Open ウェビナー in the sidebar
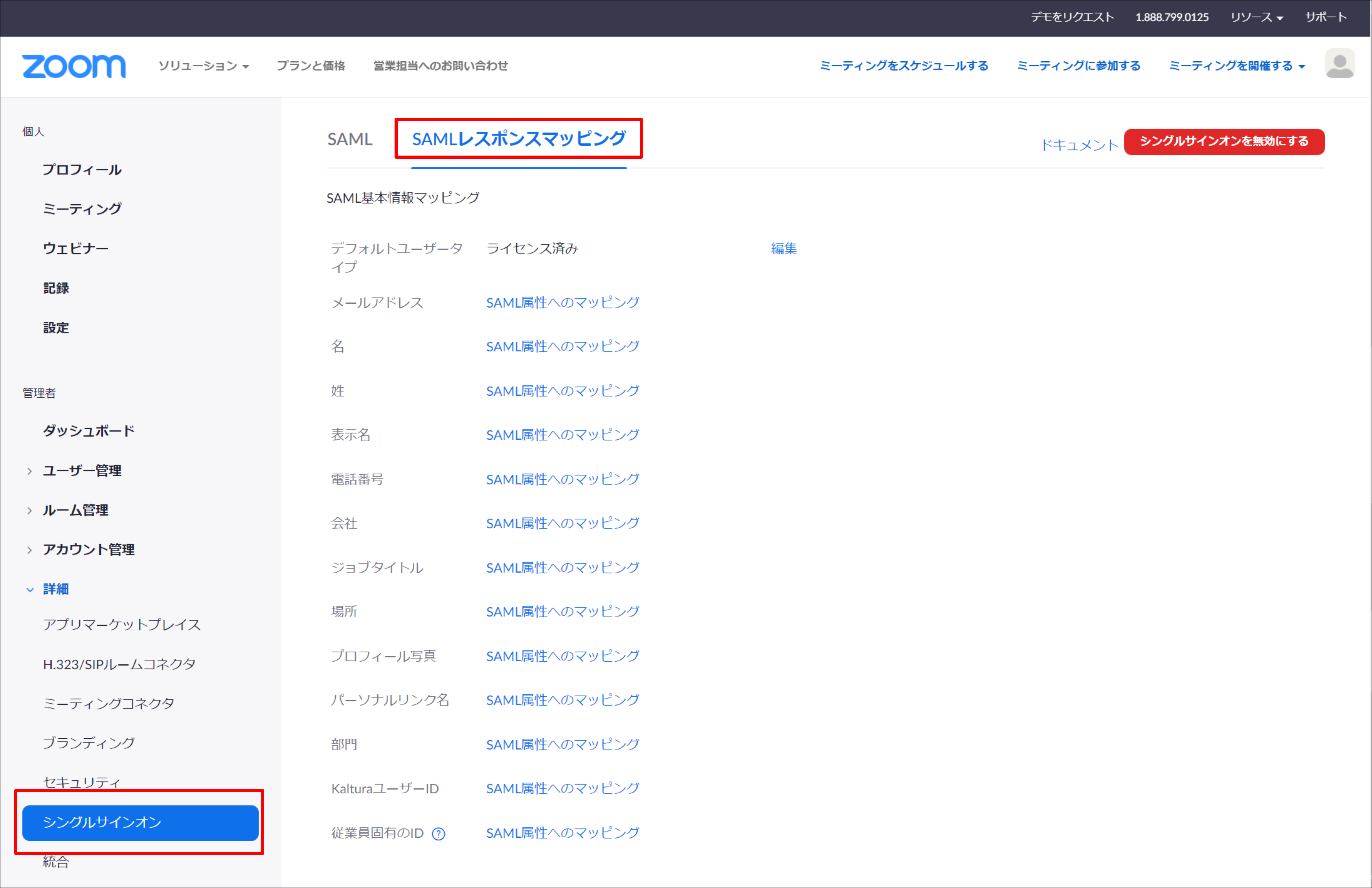Viewport: 1372px width, 888px height. point(75,248)
